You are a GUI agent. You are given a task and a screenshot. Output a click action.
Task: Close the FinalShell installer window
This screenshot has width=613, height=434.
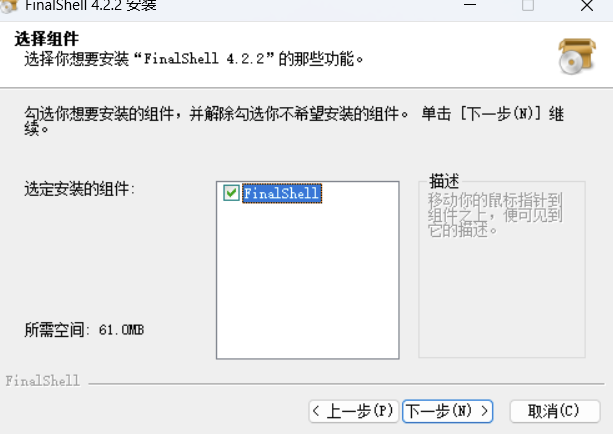point(587,5)
